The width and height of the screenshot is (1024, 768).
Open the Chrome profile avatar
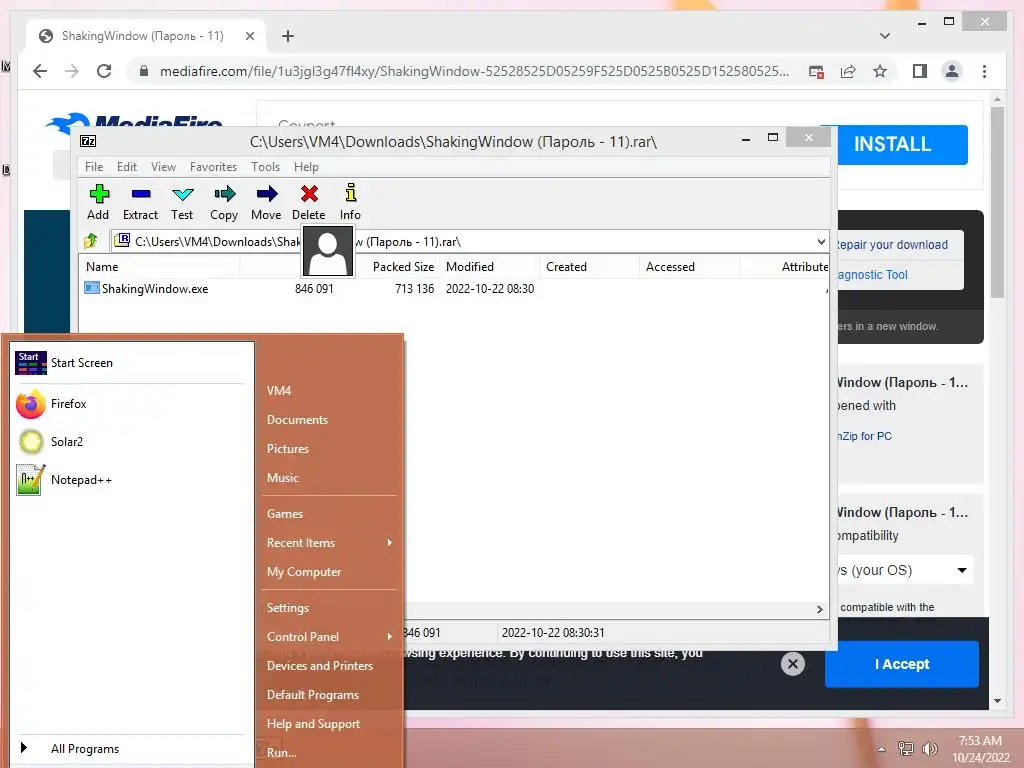(x=952, y=71)
